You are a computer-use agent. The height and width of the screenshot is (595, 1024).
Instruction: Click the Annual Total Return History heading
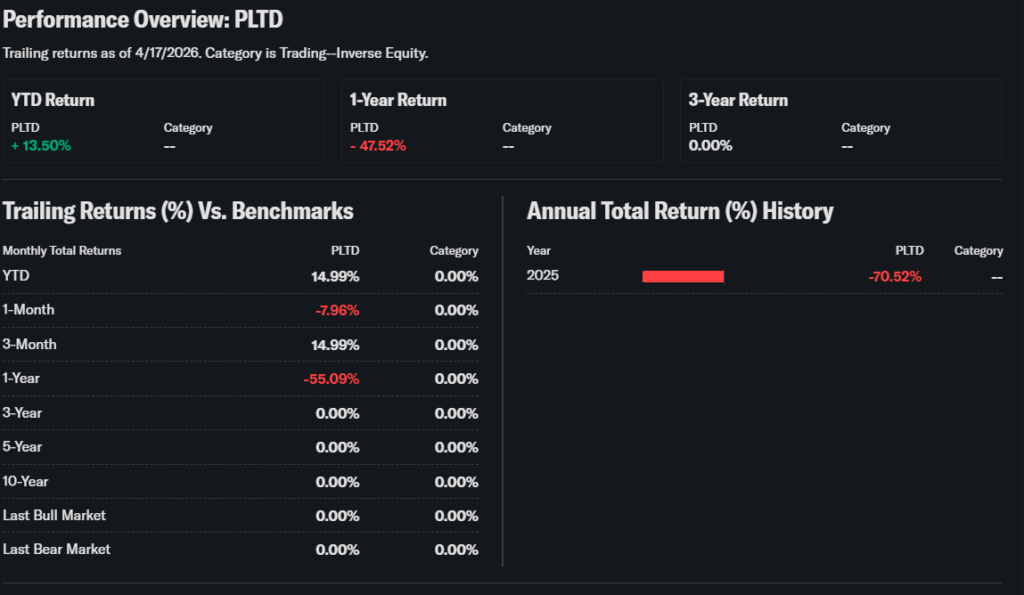click(x=680, y=211)
